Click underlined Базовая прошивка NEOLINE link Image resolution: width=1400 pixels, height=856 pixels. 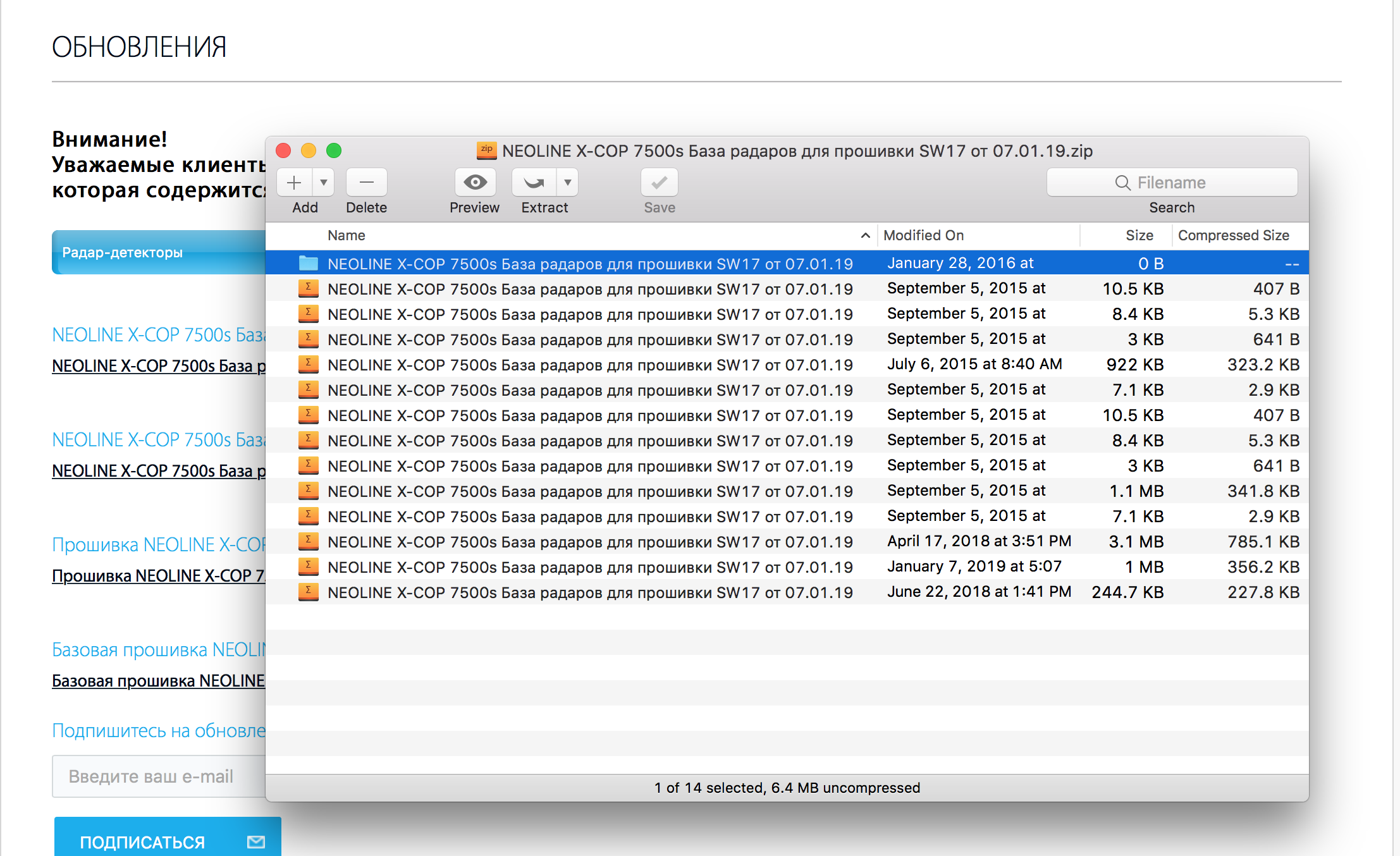[x=159, y=680]
